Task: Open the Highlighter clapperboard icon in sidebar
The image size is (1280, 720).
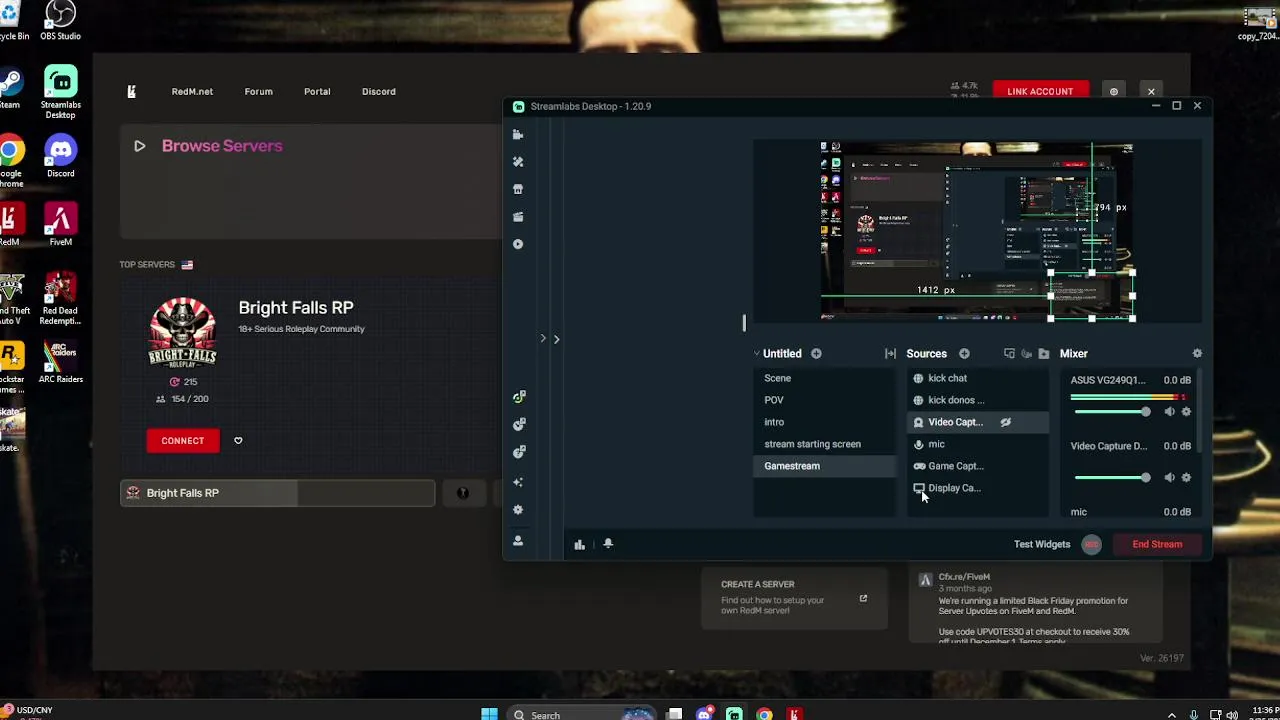Action: [518, 216]
